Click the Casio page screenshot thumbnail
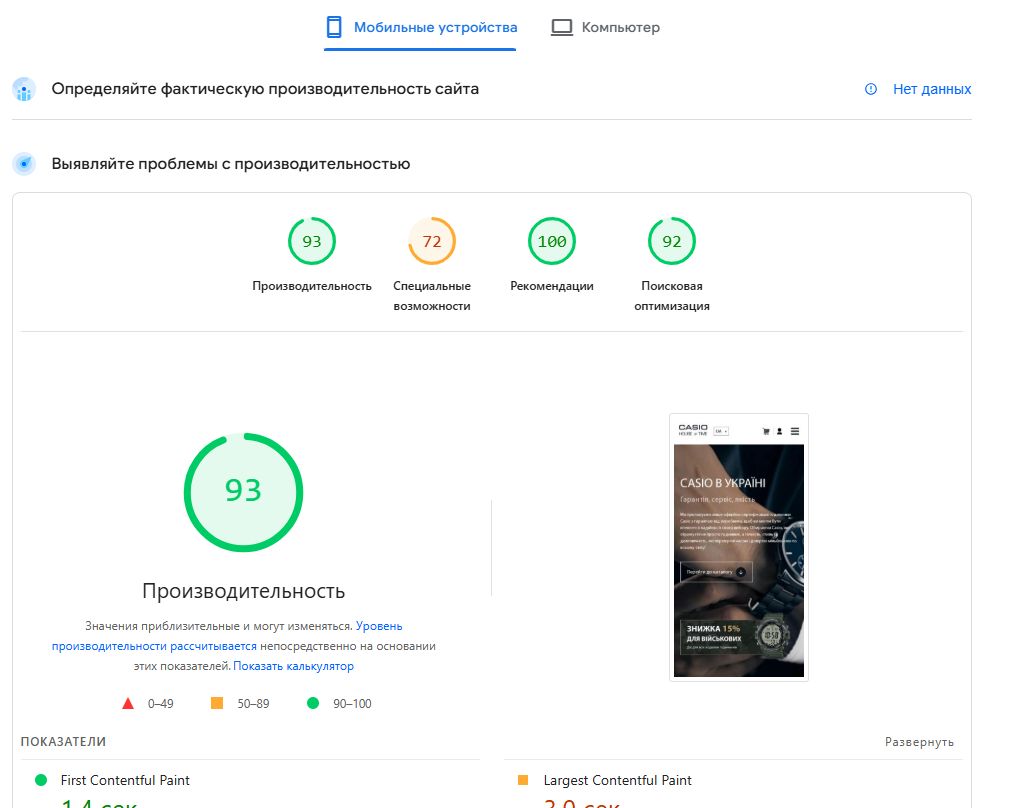This screenshot has width=1011, height=808. point(739,547)
